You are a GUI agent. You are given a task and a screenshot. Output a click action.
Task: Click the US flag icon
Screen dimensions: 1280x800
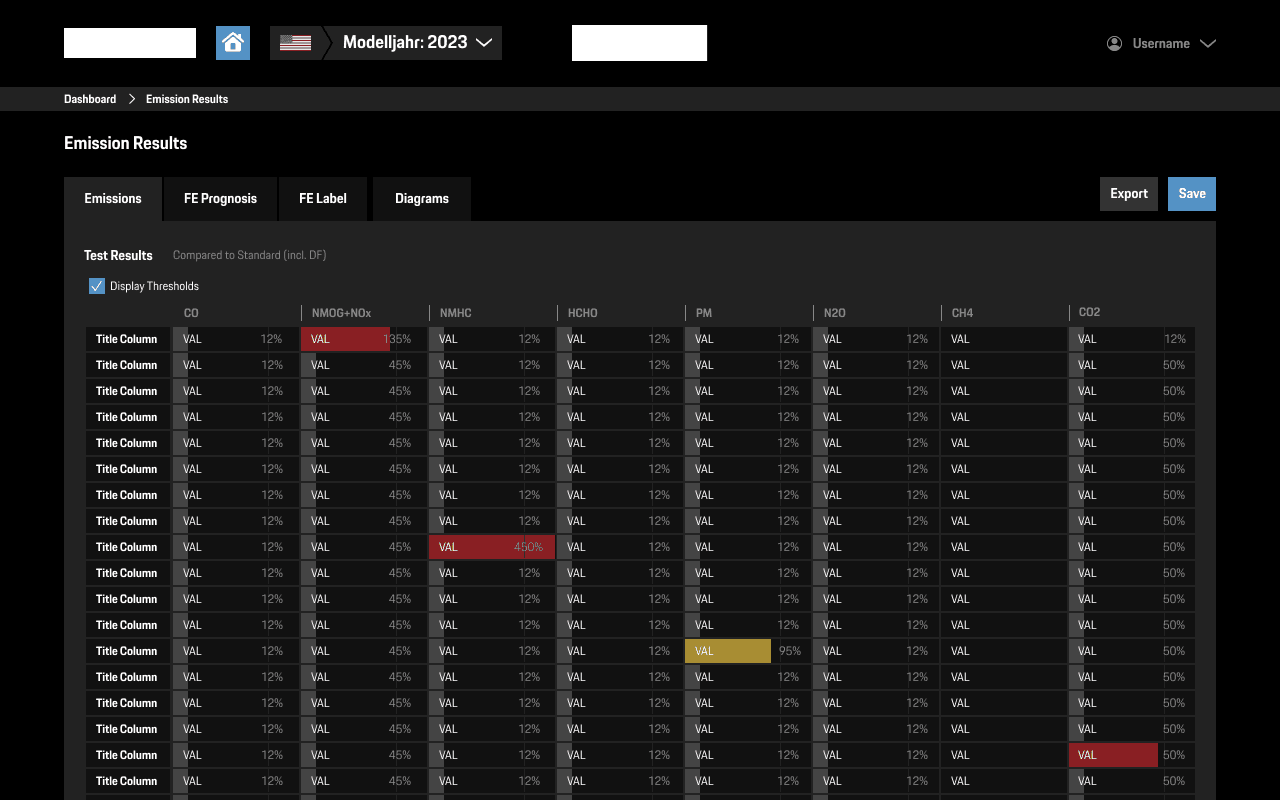click(x=295, y=42)
